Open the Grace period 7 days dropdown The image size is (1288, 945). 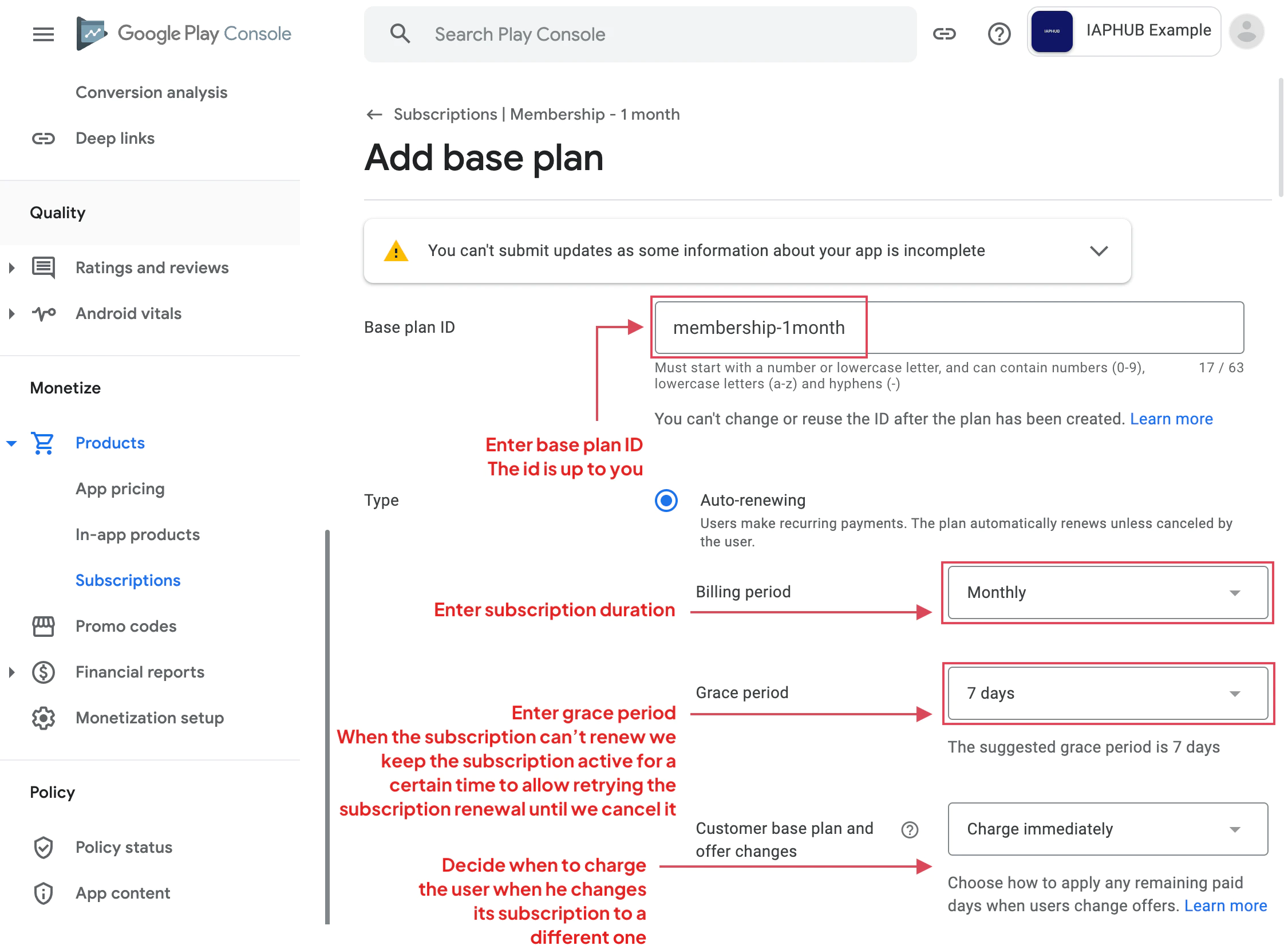coord(1107,694)
